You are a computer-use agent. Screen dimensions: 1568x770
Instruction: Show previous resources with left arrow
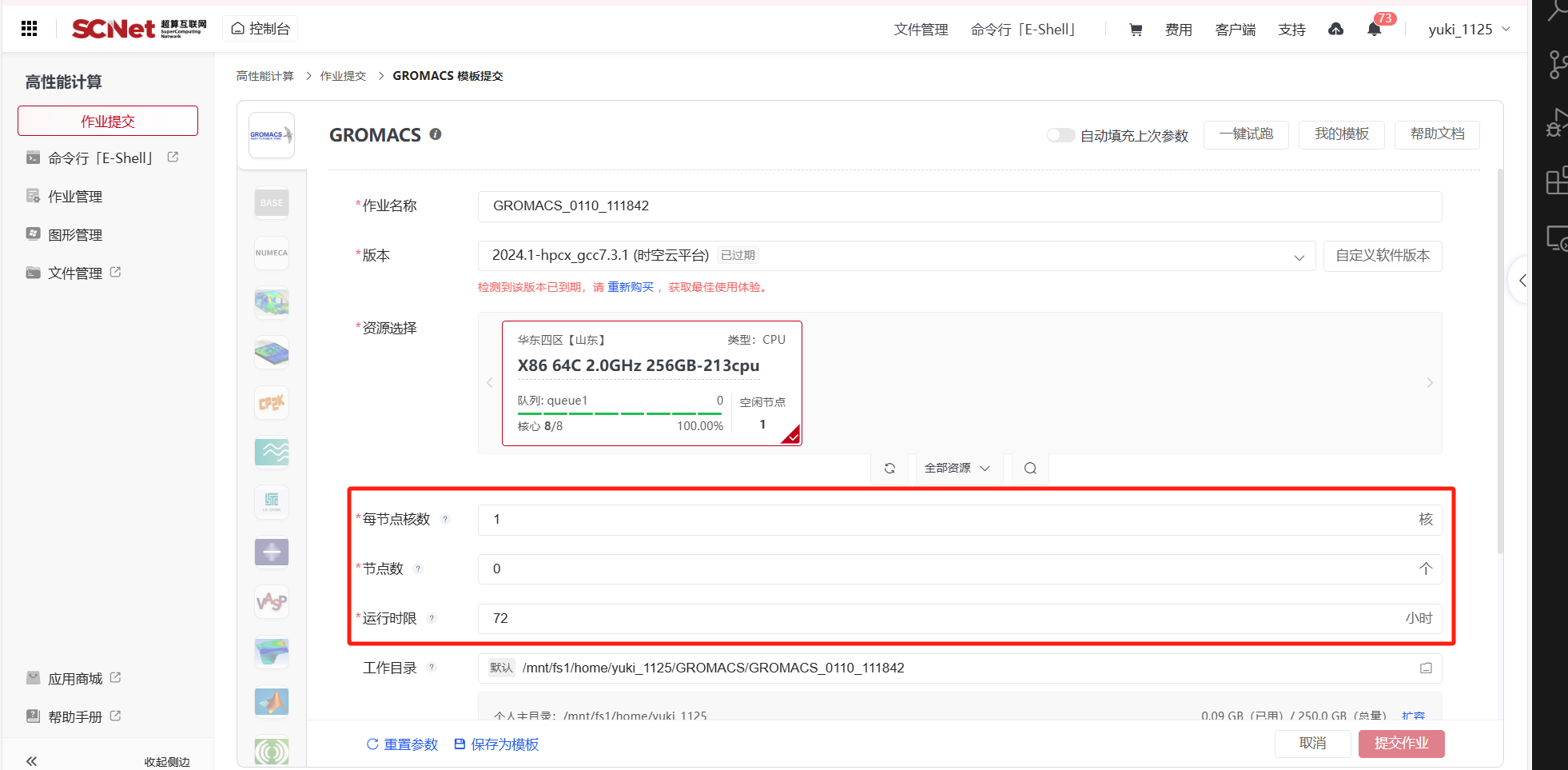[x=490, y=383]
